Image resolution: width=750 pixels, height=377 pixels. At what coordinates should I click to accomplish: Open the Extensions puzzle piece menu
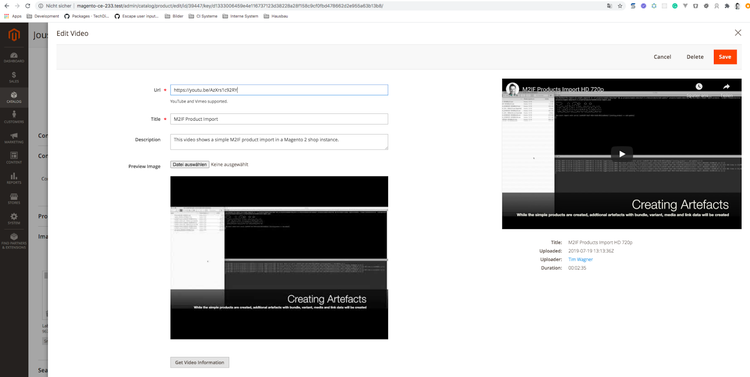pyautogui.click(x=727, y=6)
